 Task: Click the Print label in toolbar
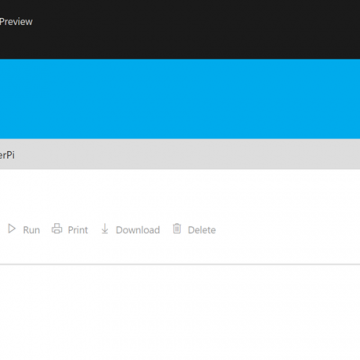point(78,230)
